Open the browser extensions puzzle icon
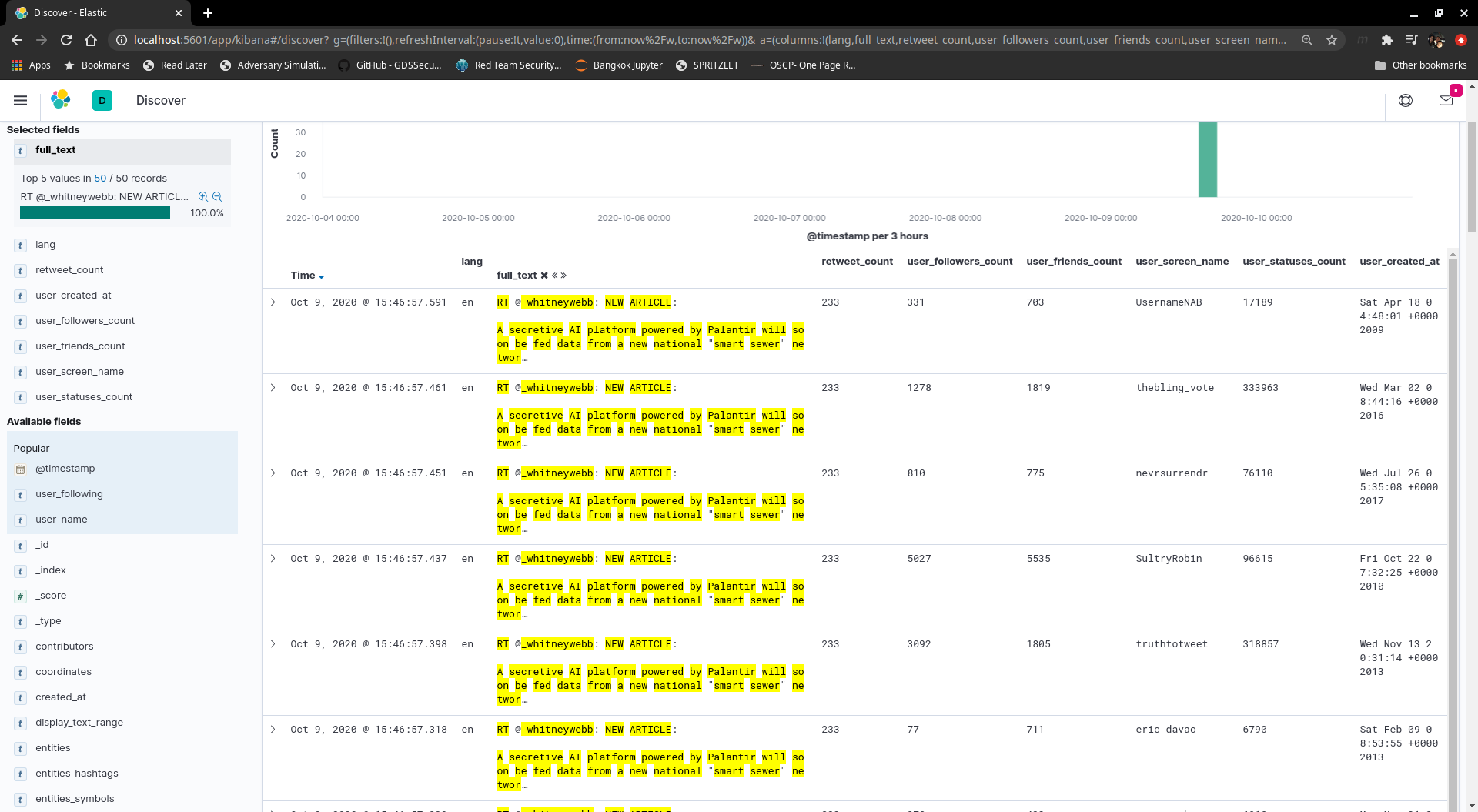Image resolution: width=1478 pixels, height=812 pixels. 1387,40
